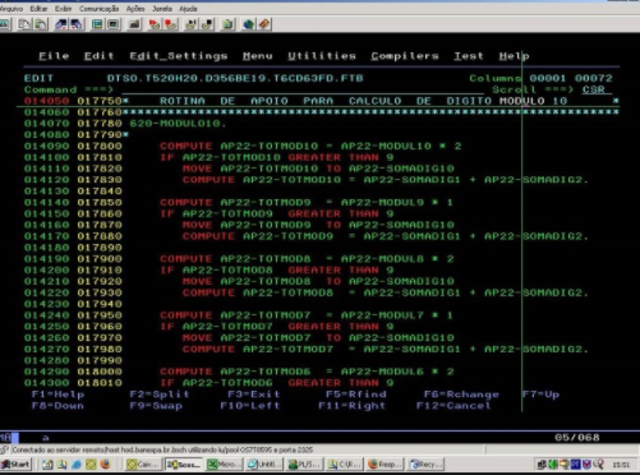Switch to the Resp... Firefox taskbar button
Screen dimensions: 640x475
[x=384, y=464]
